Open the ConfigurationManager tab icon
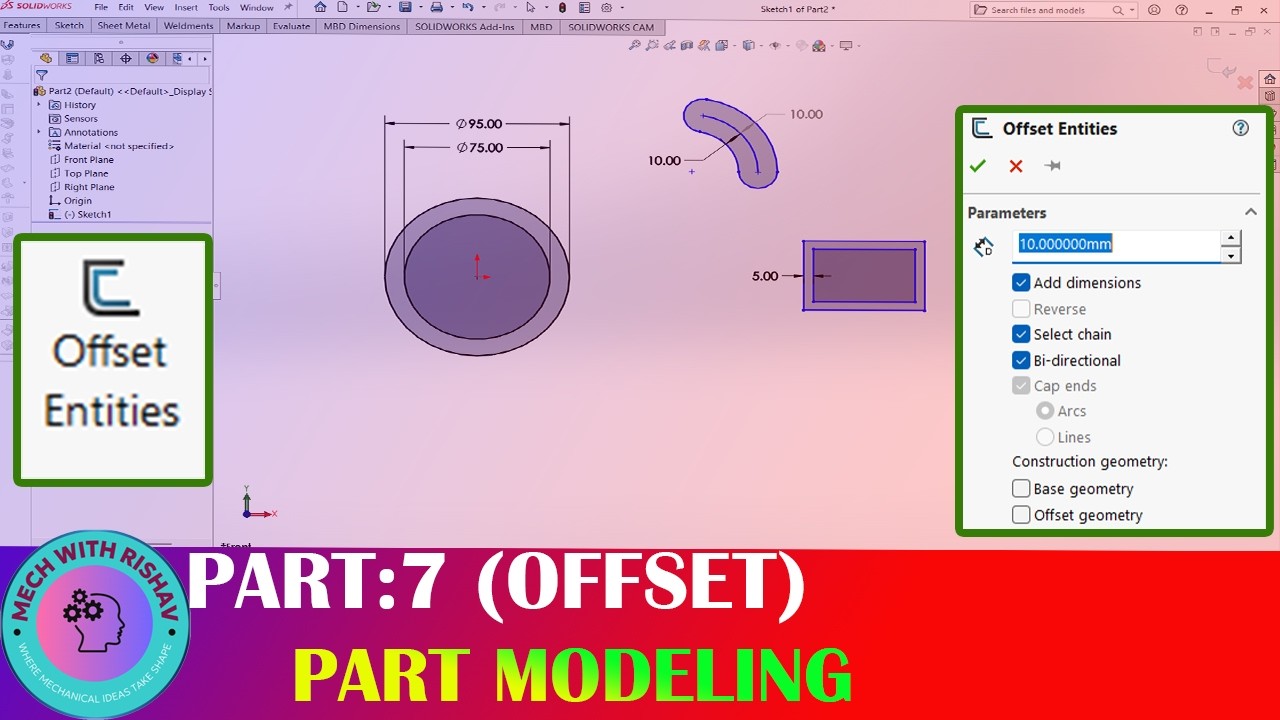This screenshot has width=1280, height=720. [x=99, y=58]
